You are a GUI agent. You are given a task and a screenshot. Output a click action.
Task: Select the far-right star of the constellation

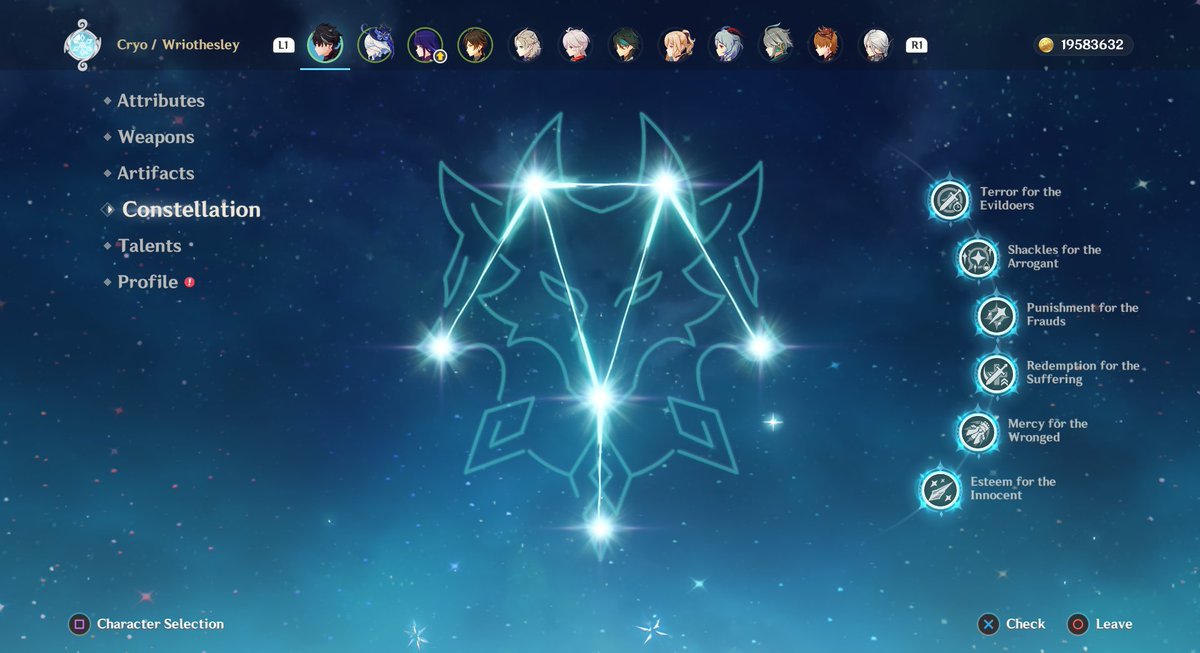760,346
